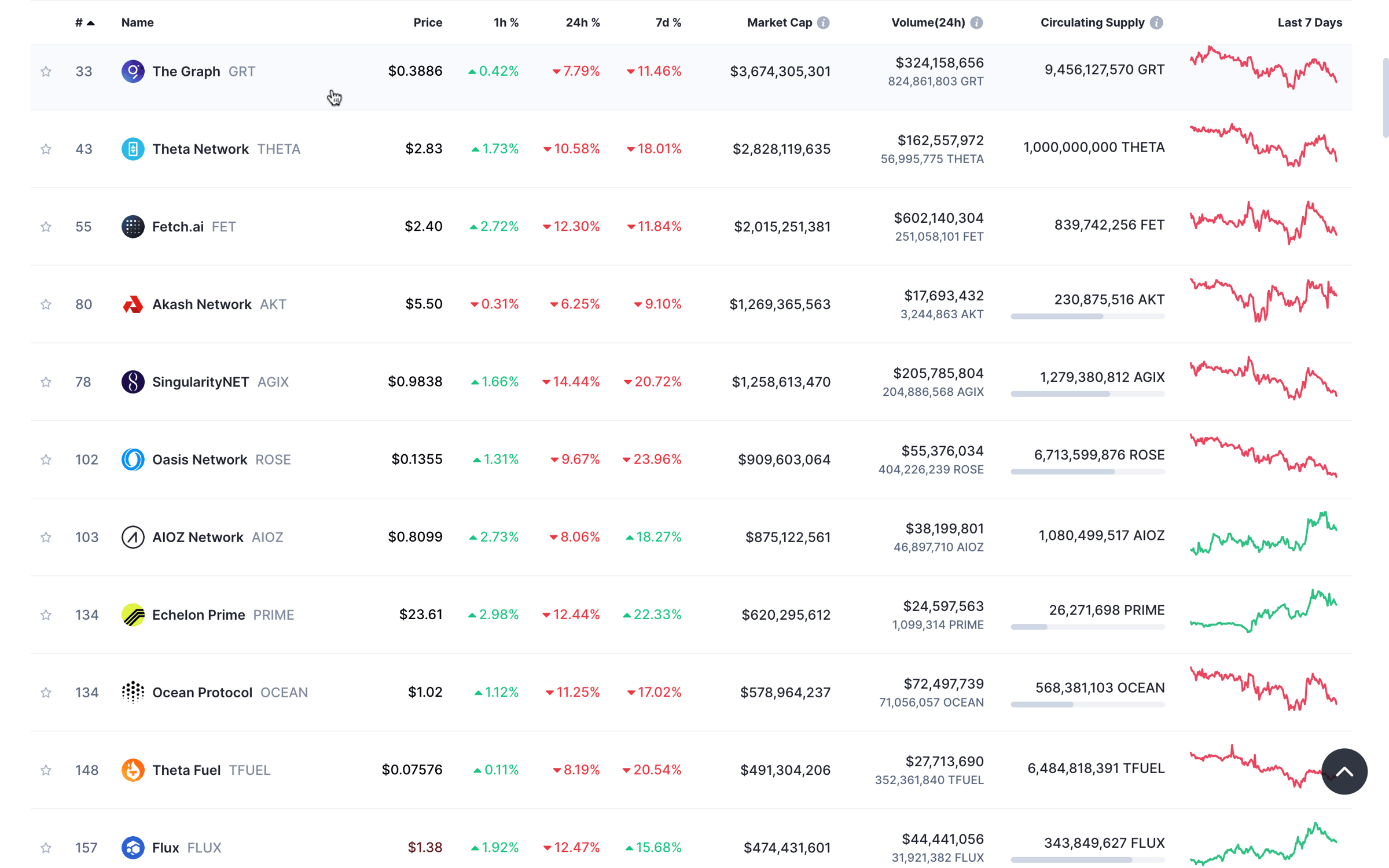The width and height of the screenshot is (1389, 868).
Task: Toggle AIOZ Network favorite star
Action: [46, 536]
